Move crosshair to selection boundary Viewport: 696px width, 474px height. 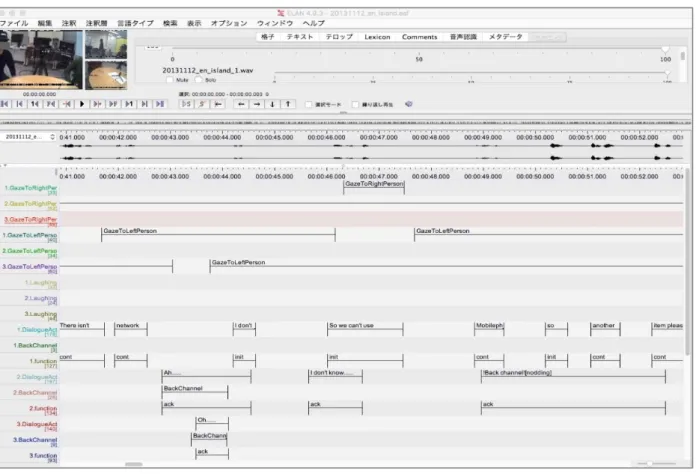point(218,104)
